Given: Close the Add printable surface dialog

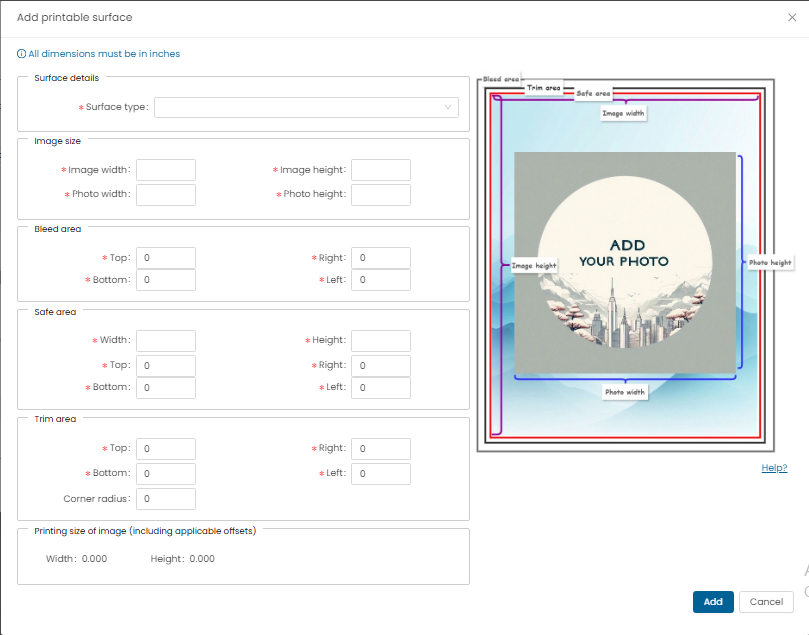Looking at the screenshot, I should pyautogui.click(x=792, y=18).
